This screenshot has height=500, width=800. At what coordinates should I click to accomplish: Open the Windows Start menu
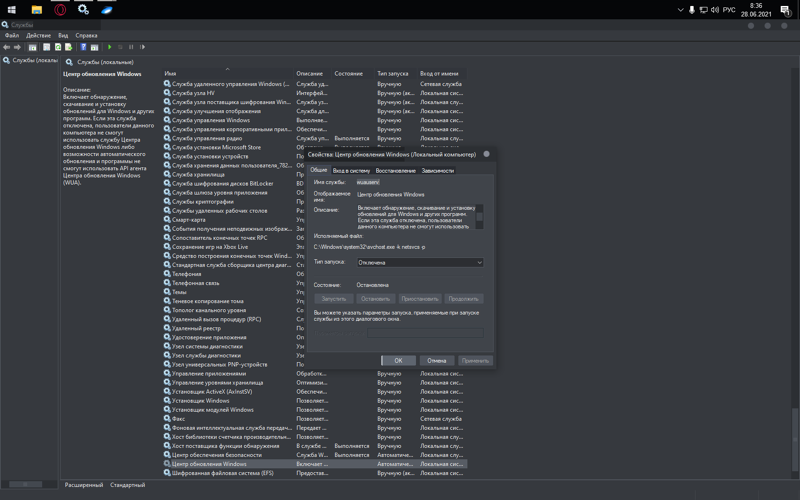click(11, 10)
